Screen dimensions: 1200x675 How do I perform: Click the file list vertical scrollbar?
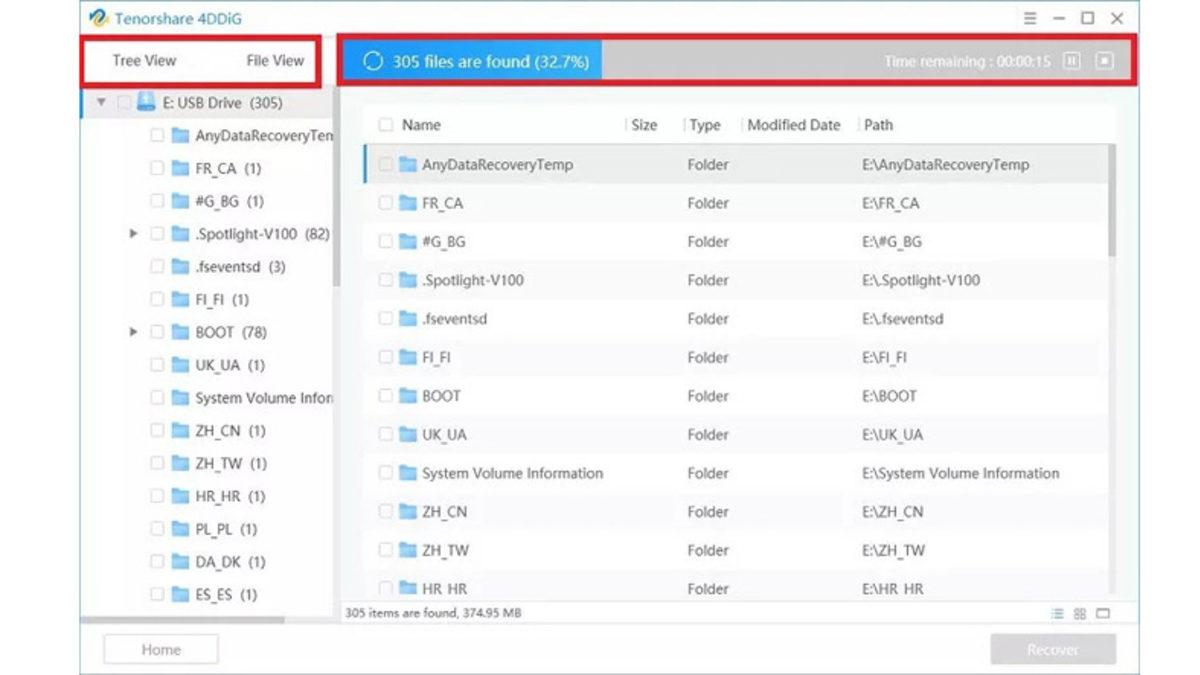point(1111,200)
